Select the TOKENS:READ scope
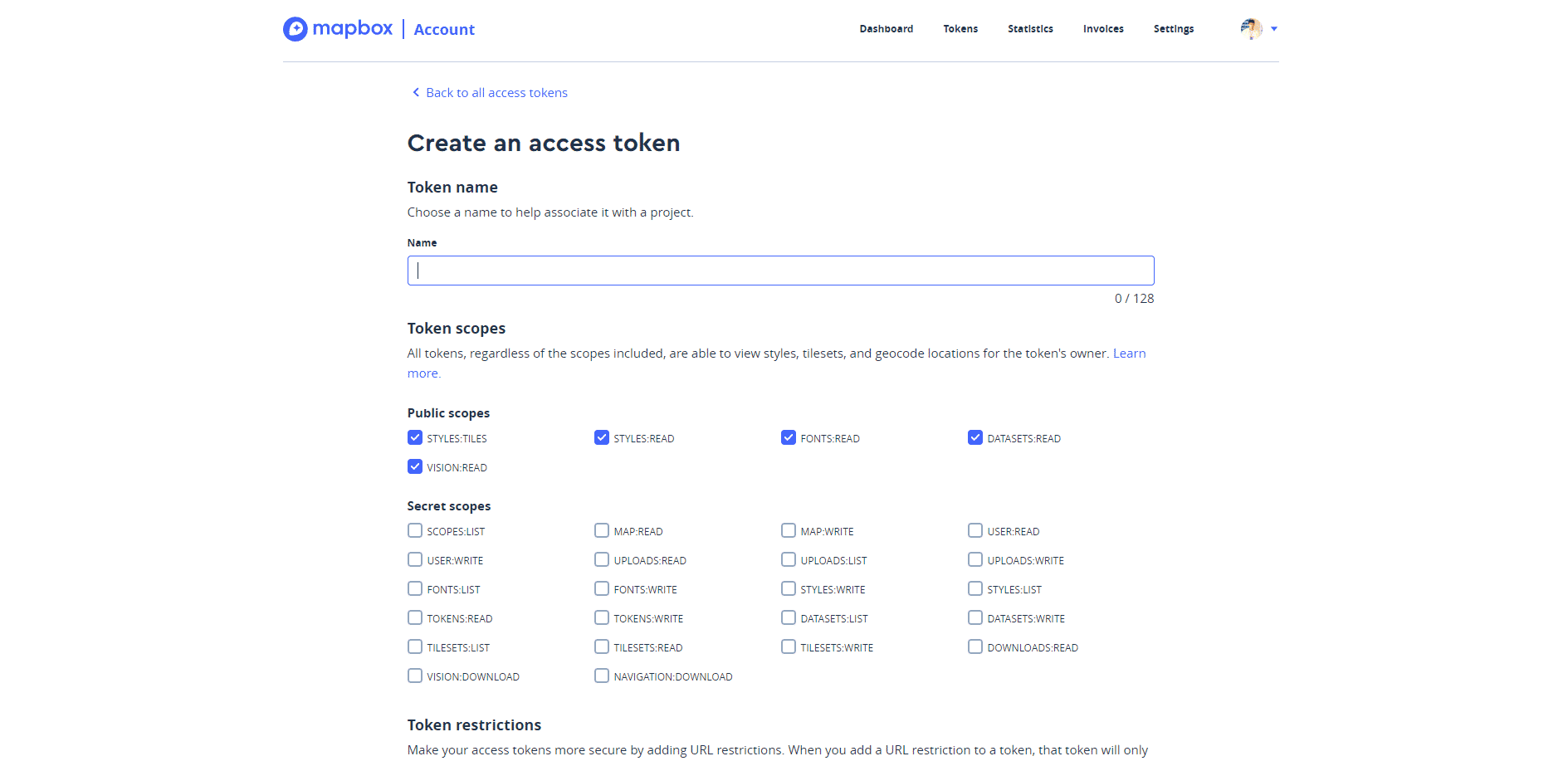This screenshot has width=1568, height=761. pyautogui.click(x=415, y=617)
